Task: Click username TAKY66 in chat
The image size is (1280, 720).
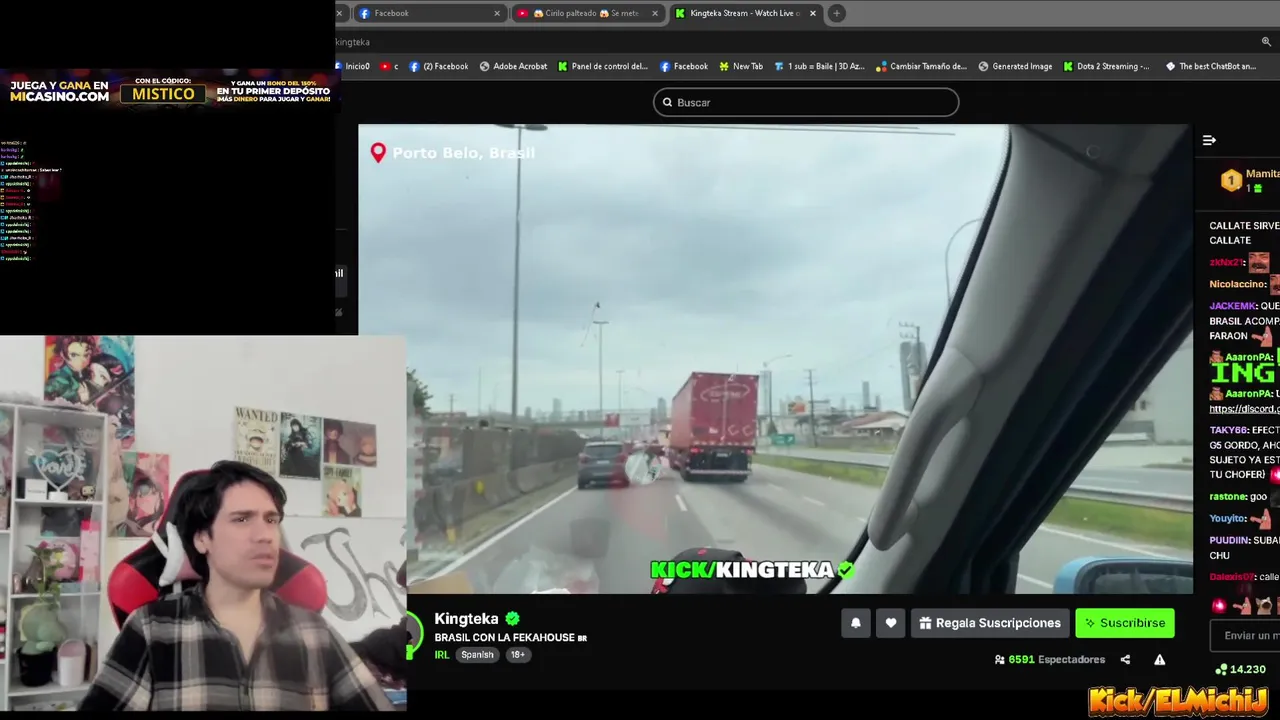Action: point(1228,430)
